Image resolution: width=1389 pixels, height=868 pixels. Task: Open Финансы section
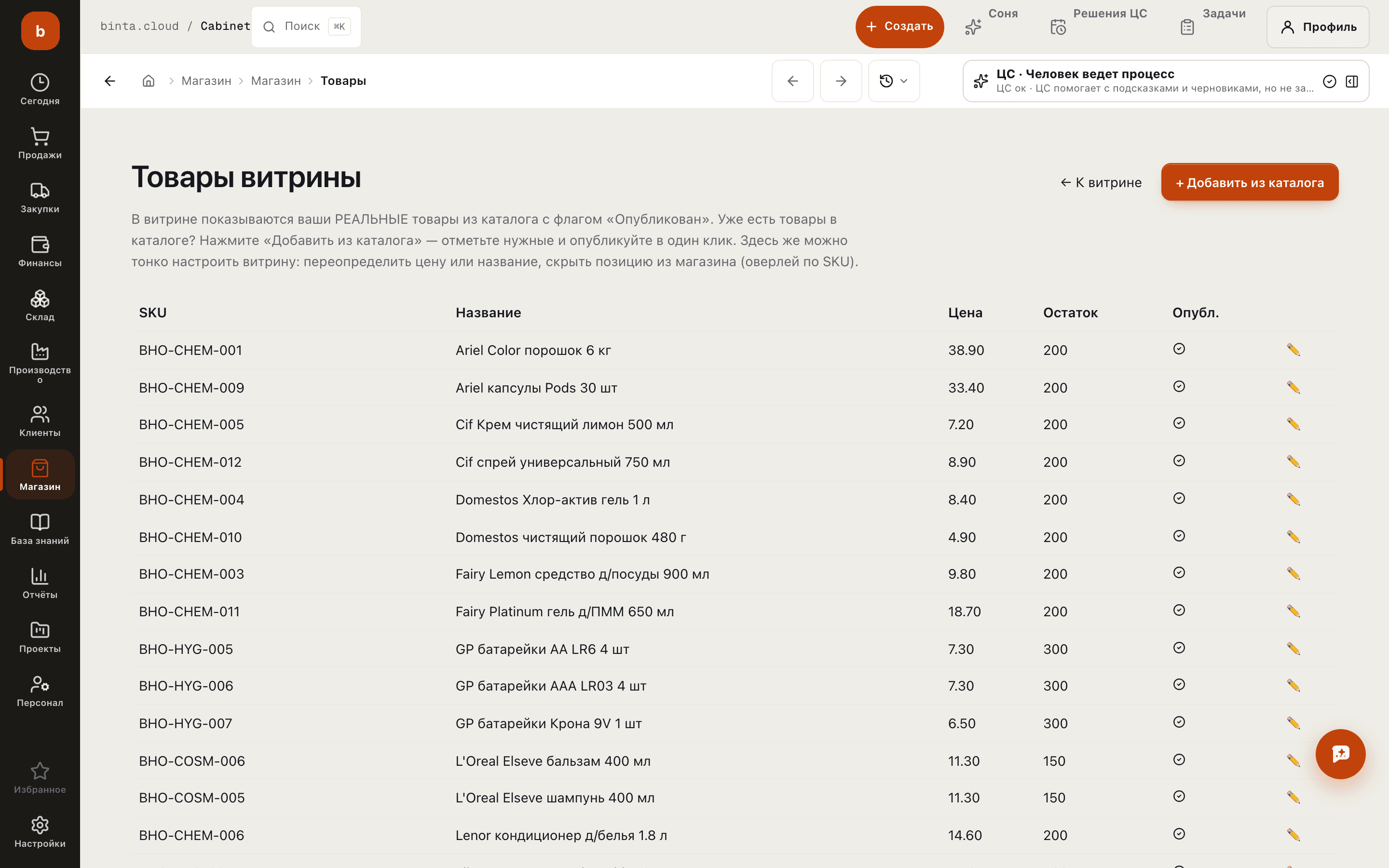click(40, 251)
